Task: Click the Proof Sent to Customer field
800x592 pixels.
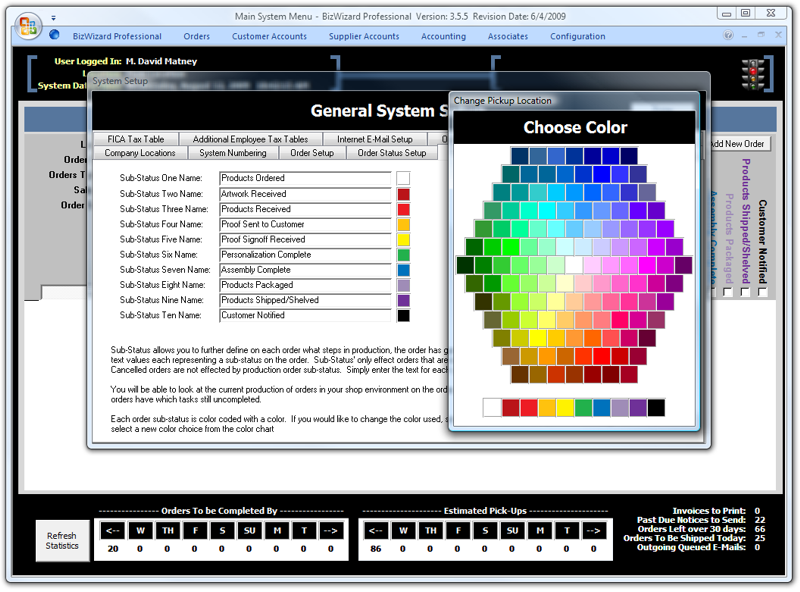Action: point(305,225)
